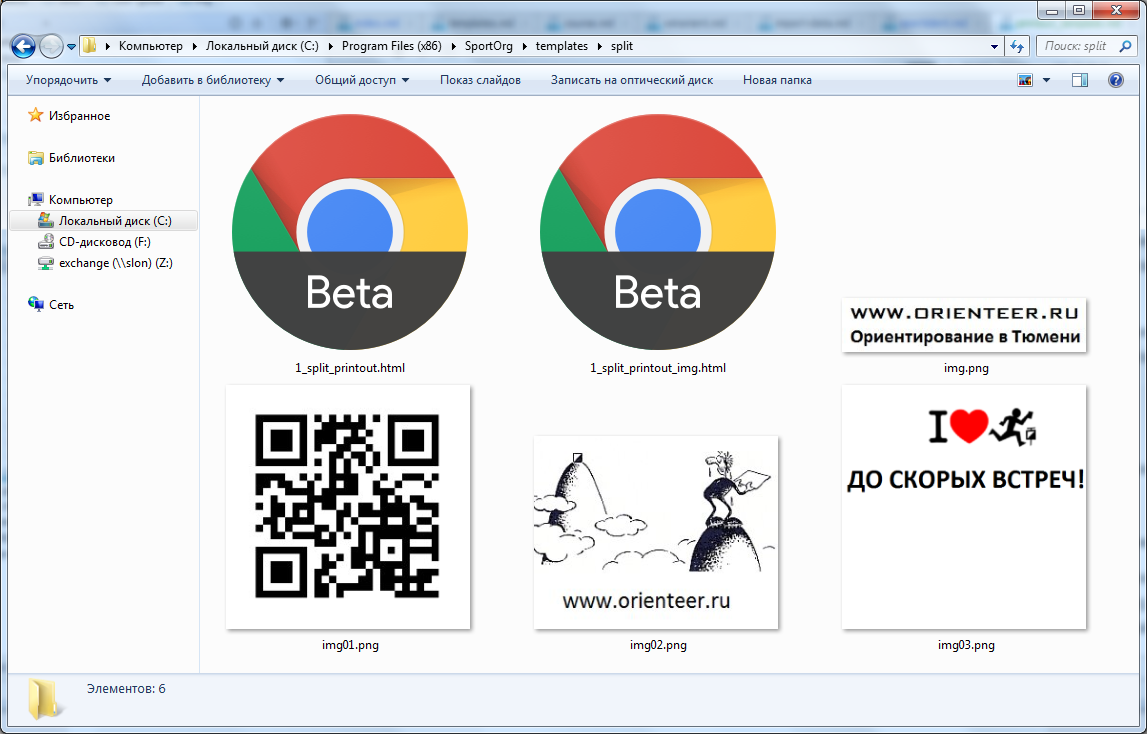Viewport: 1147px width, 734px height.
Task: Click the star icon beside Избранное
Action: [x=35, y=115]
